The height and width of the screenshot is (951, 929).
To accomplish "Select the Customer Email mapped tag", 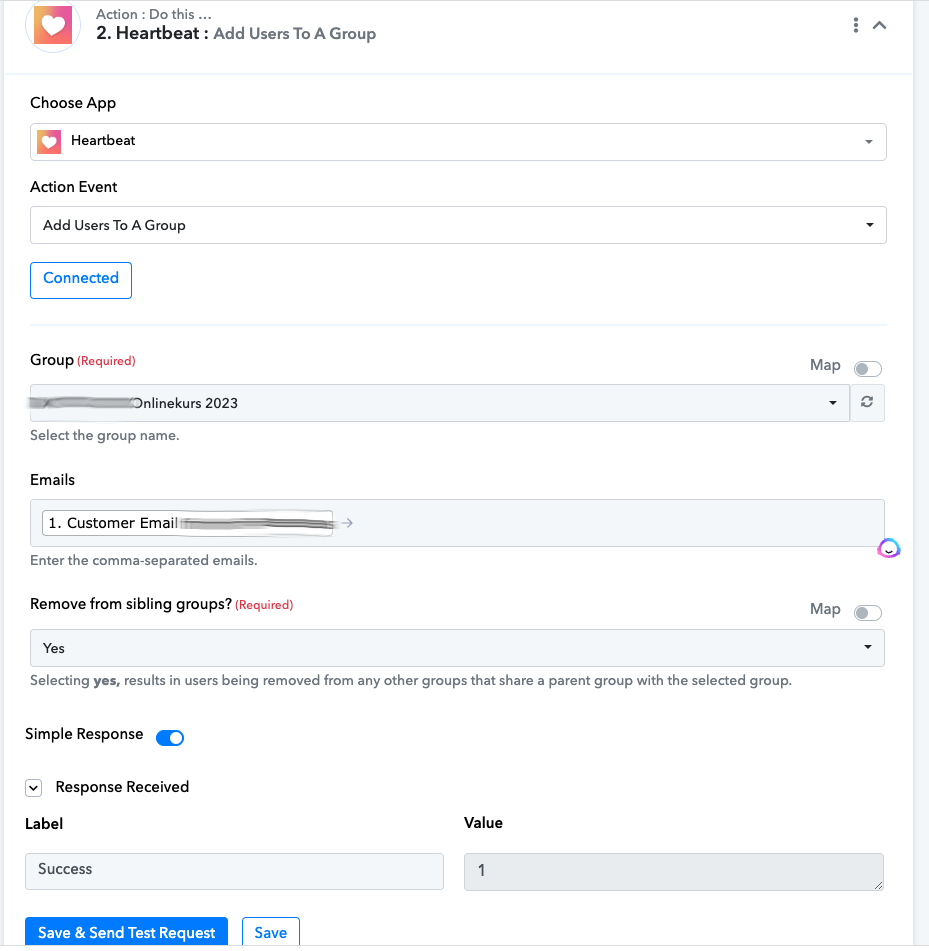I will [x=187, y=523].
